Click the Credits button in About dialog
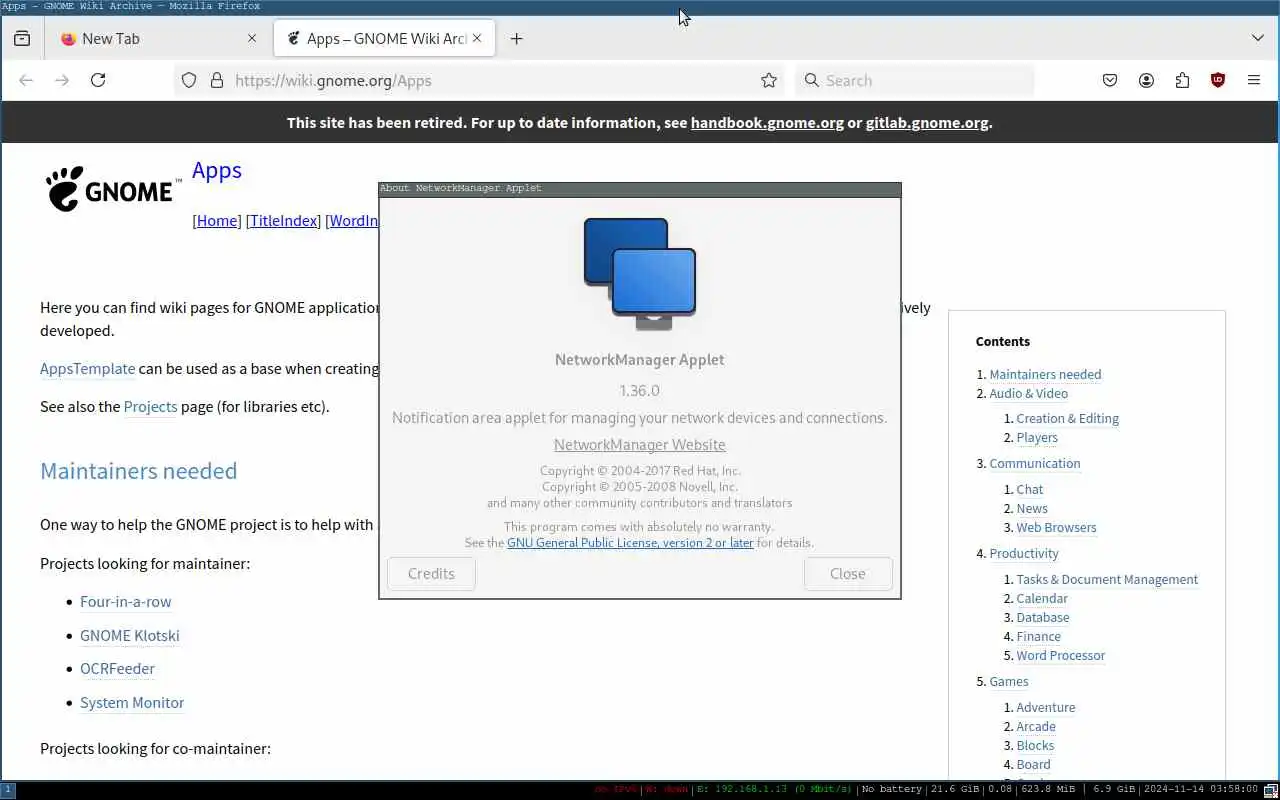The height and width of the screenshot is (800, 1280). click(x=431, y=574)
